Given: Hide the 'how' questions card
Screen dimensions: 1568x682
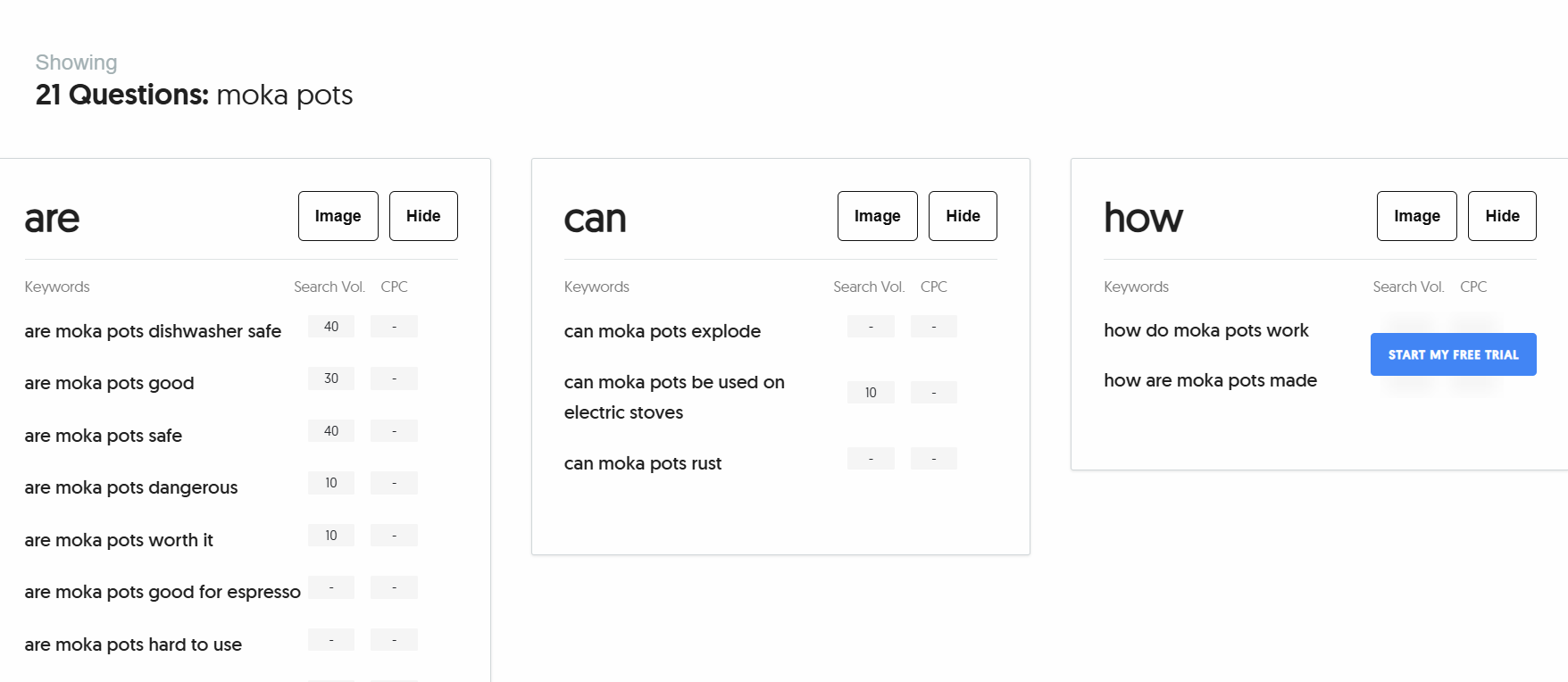Looking at the screenshot, I should point(1502,216).
